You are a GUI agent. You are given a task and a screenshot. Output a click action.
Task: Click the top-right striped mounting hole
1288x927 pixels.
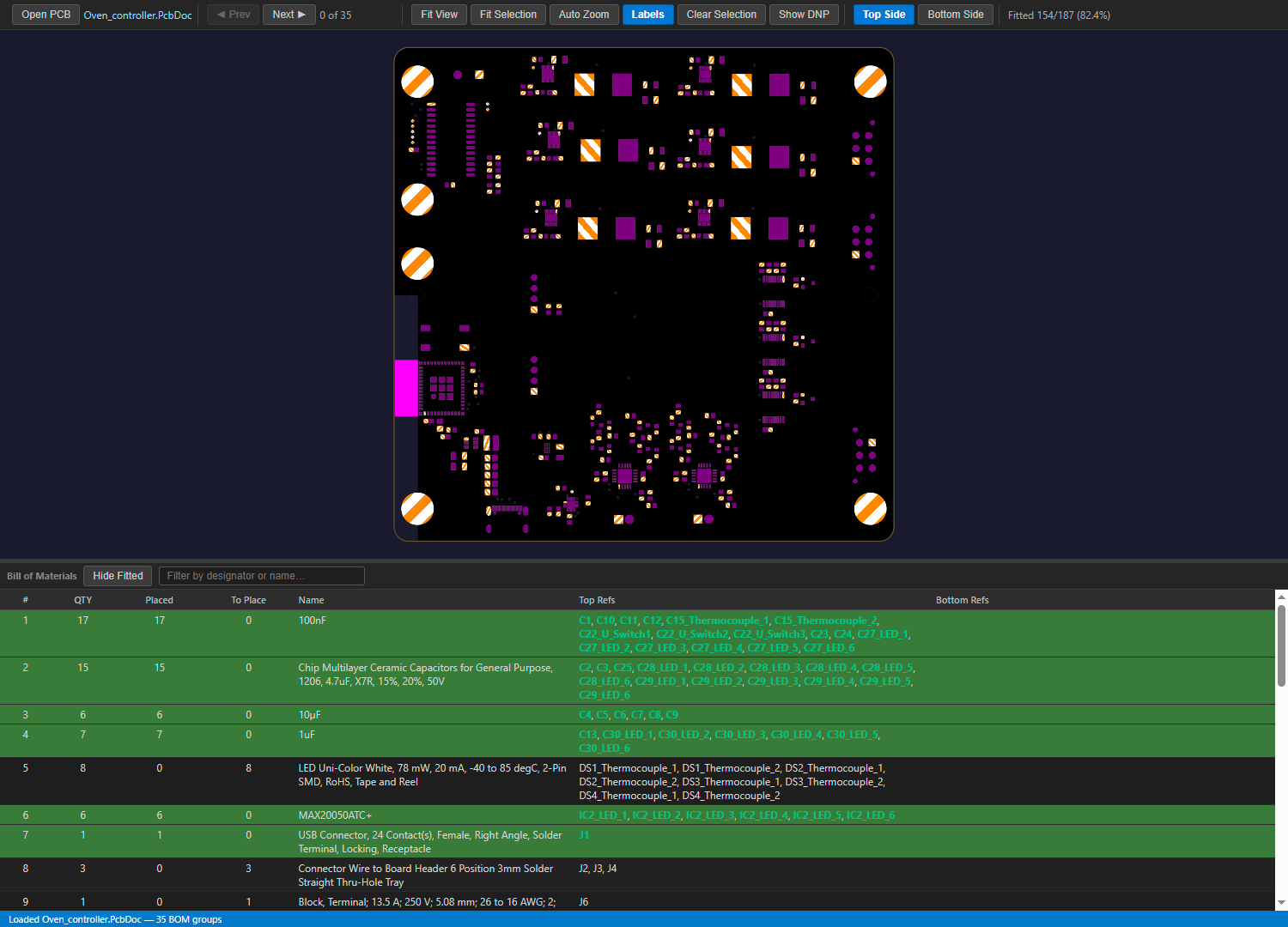click(x=870, y=82)
